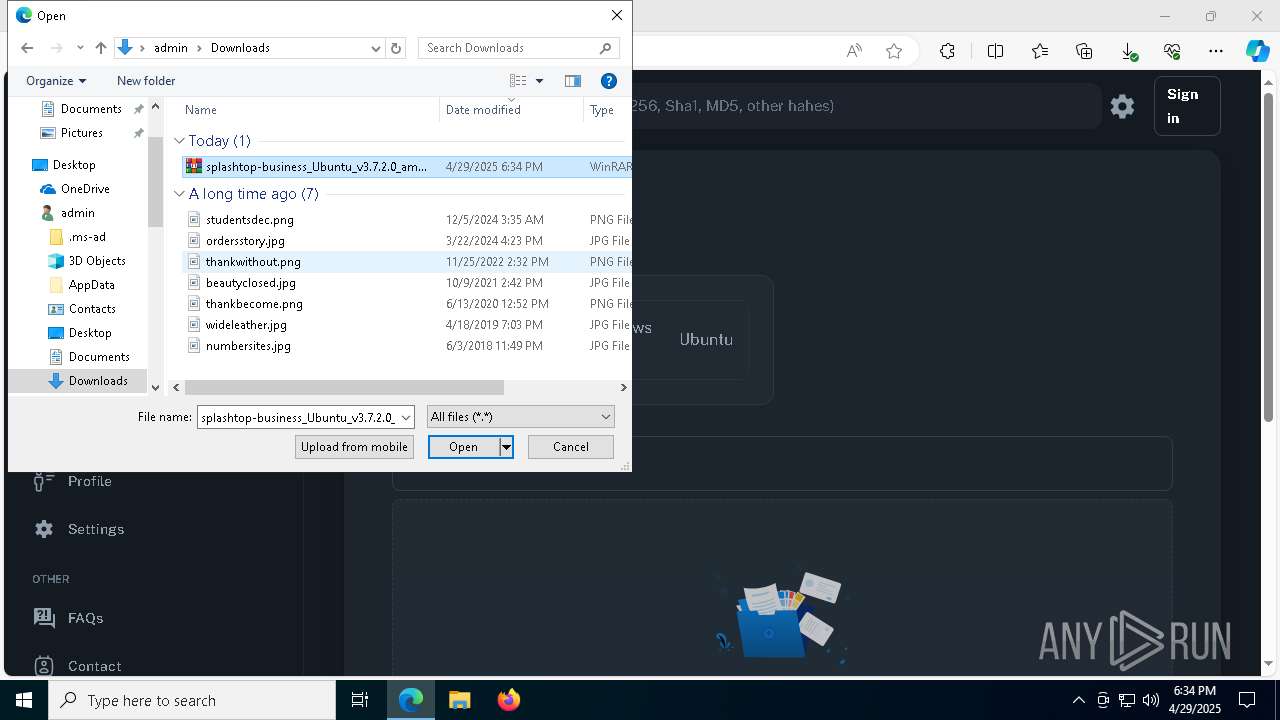
Task: Click Upload from mobile button
Action: (x=354, y=447)
